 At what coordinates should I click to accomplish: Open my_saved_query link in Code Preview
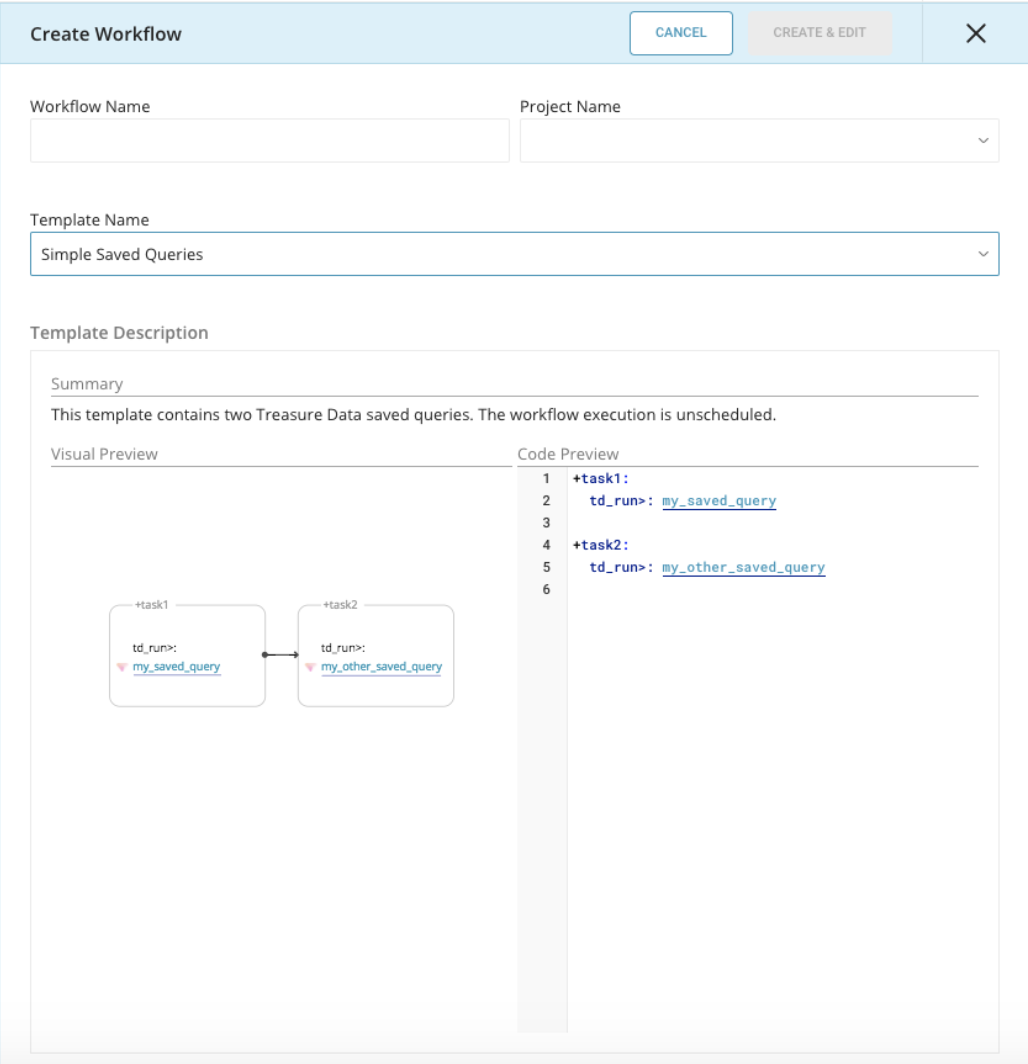pos(718,501)
